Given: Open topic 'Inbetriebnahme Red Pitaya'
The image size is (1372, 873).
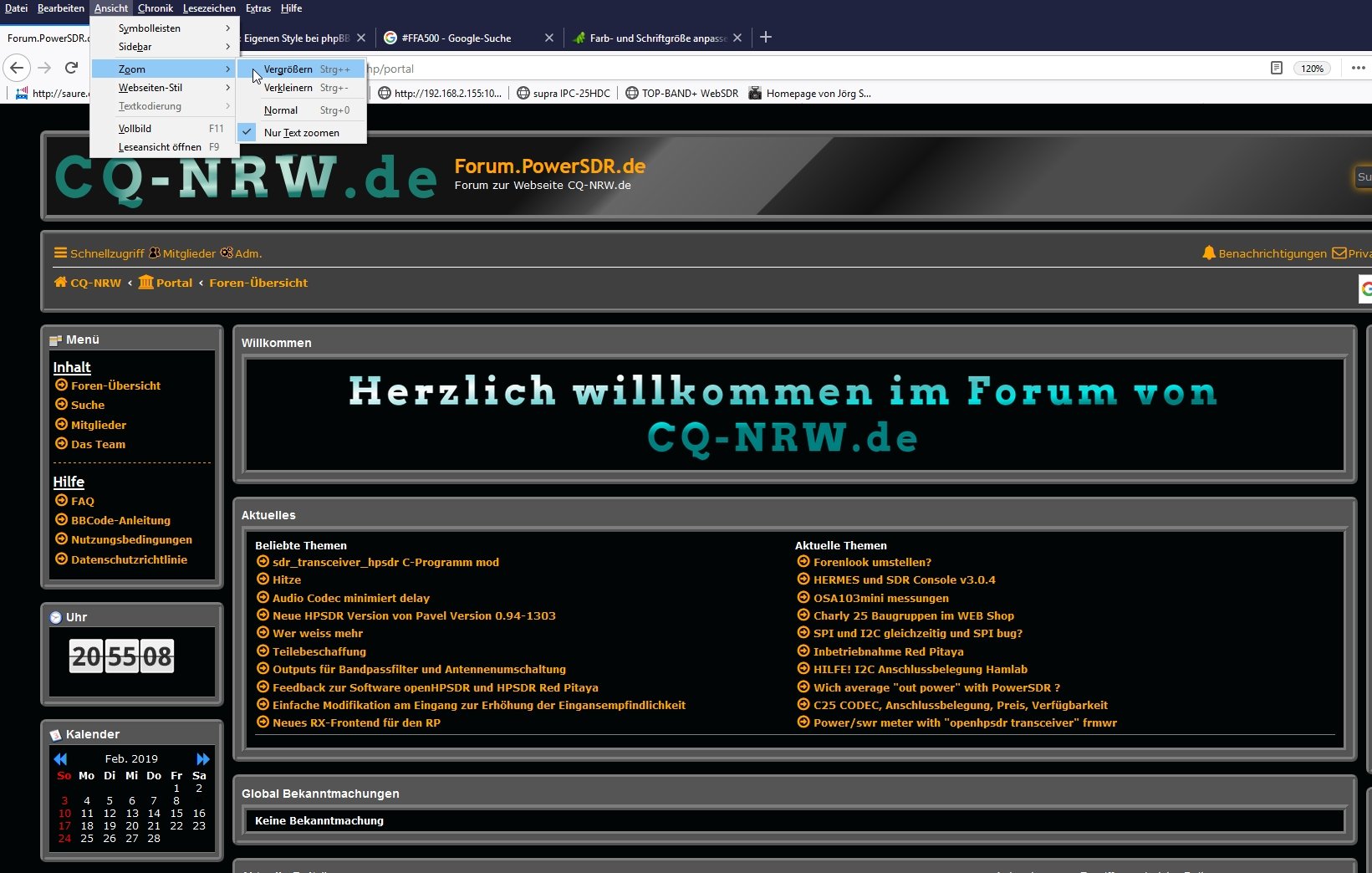Looking at the screenshot, I should [x=889, y=651].
